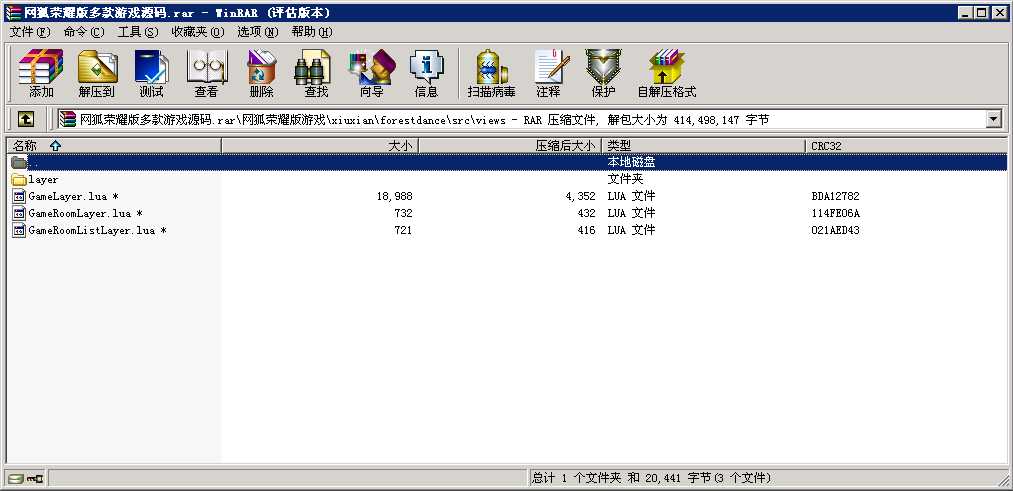Sort by CRC32 column header
1013x491 pixels.
(906, 146)
